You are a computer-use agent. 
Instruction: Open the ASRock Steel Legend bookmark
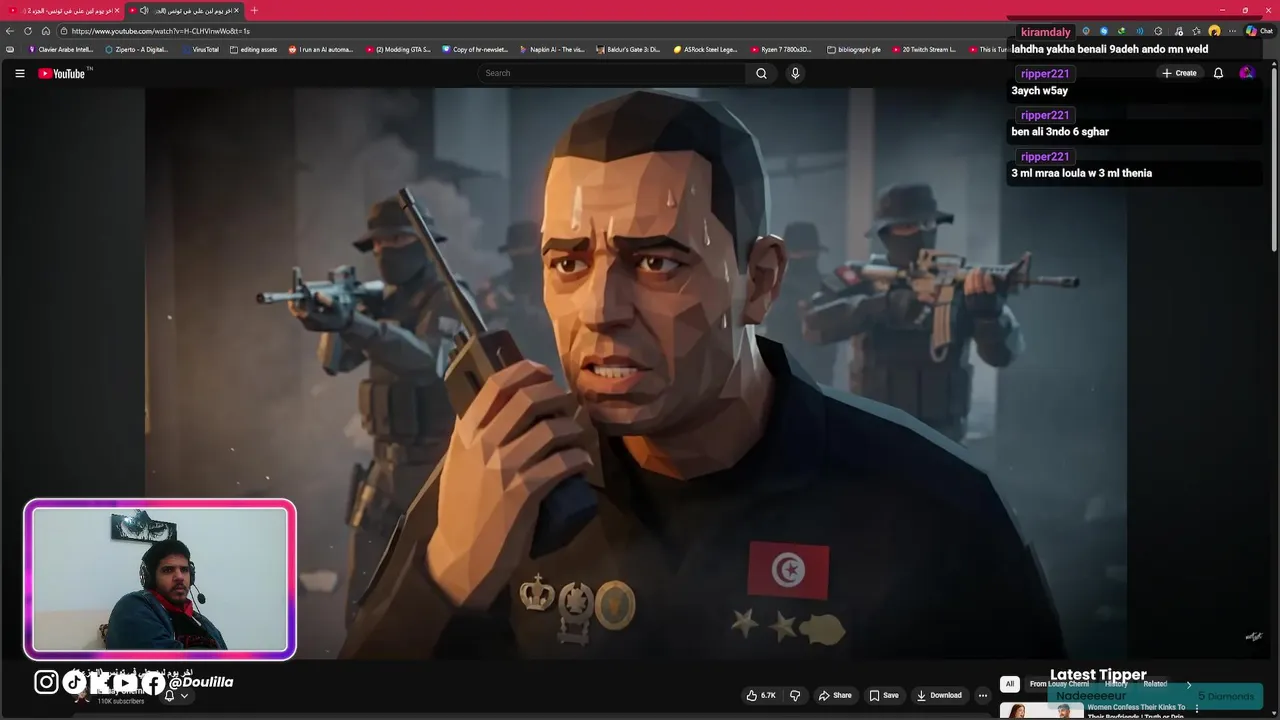tap(705, 49)
